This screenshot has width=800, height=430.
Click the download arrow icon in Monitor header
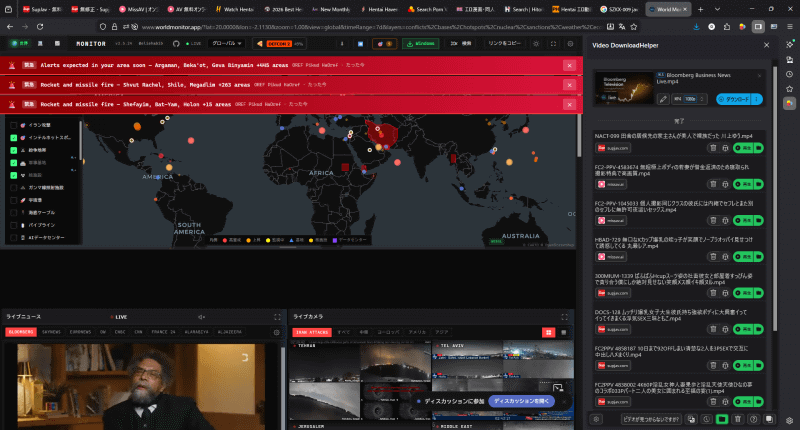point(342,44)
